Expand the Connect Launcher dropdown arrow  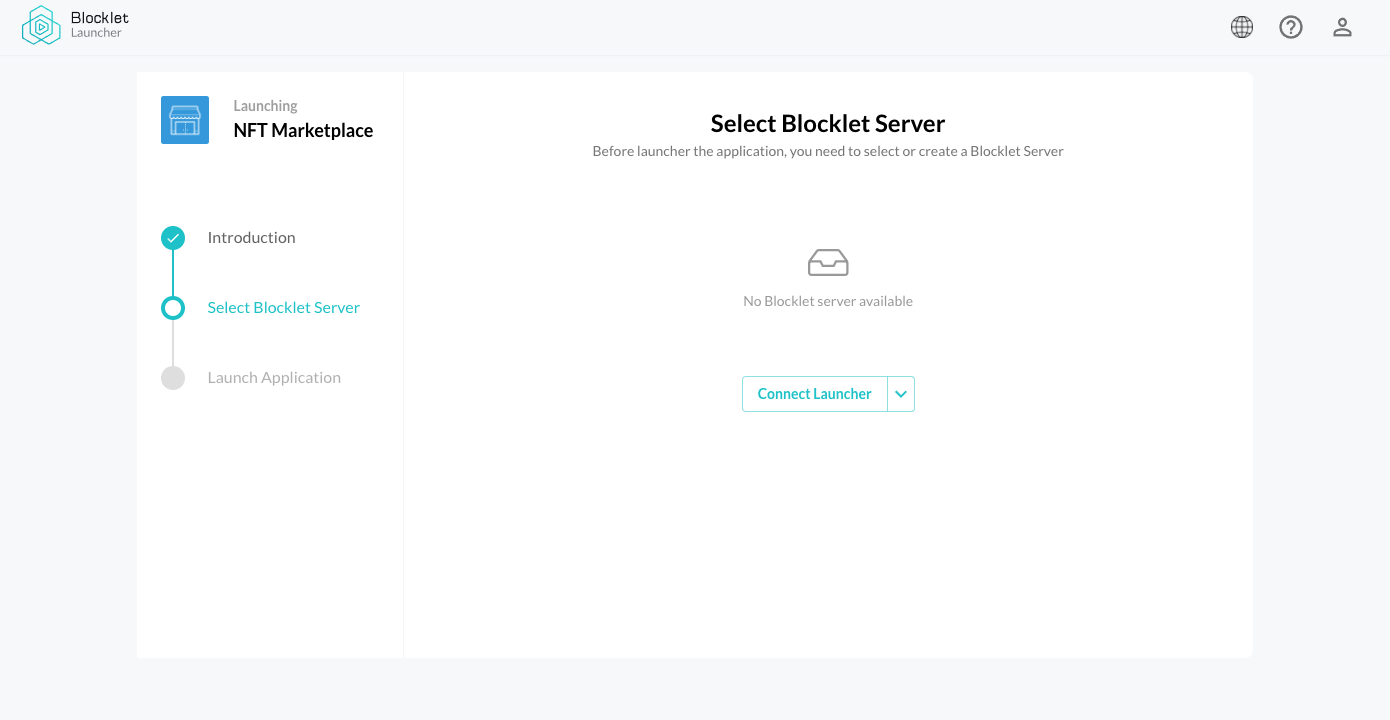tap(901, 394)
